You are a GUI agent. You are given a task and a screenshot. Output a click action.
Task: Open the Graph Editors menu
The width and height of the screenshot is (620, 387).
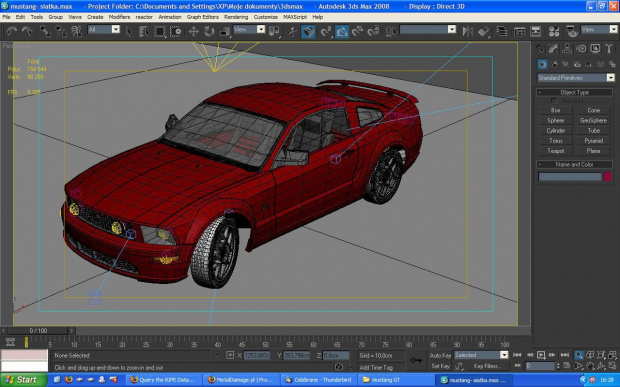(x=202, y=17)
